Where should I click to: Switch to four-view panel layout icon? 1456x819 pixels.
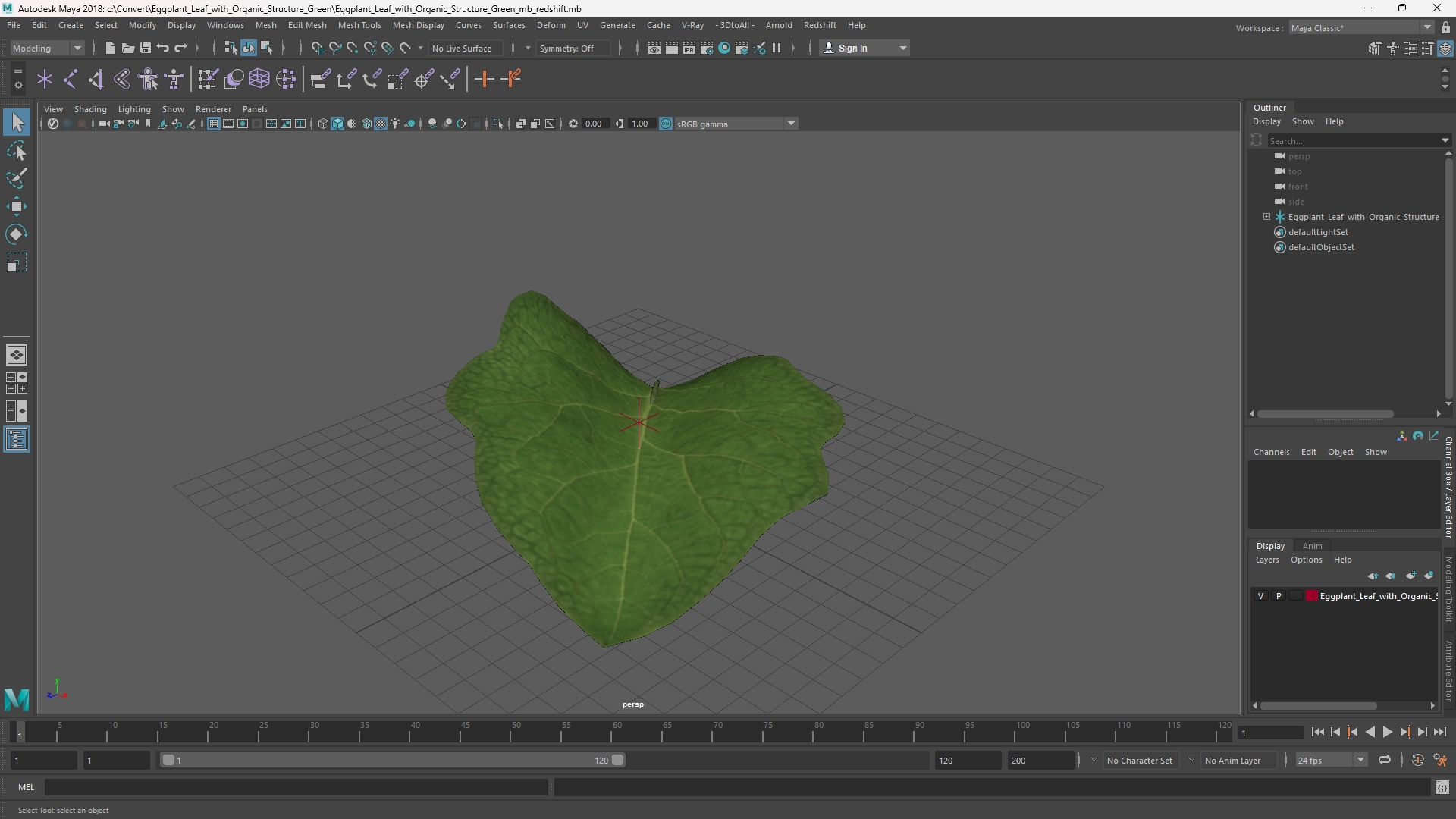[17, 383]
